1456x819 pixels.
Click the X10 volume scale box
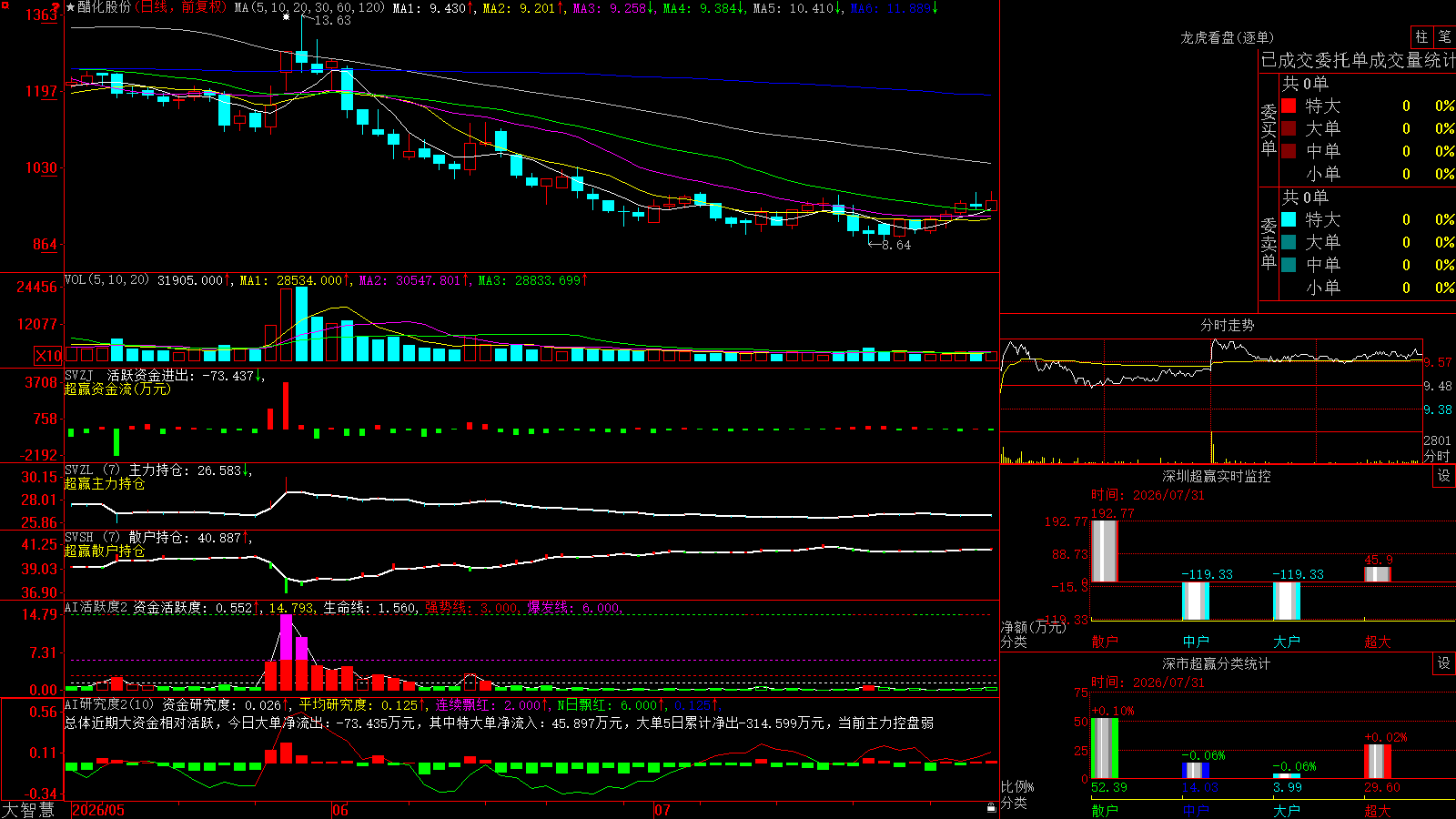click(48, 356)
